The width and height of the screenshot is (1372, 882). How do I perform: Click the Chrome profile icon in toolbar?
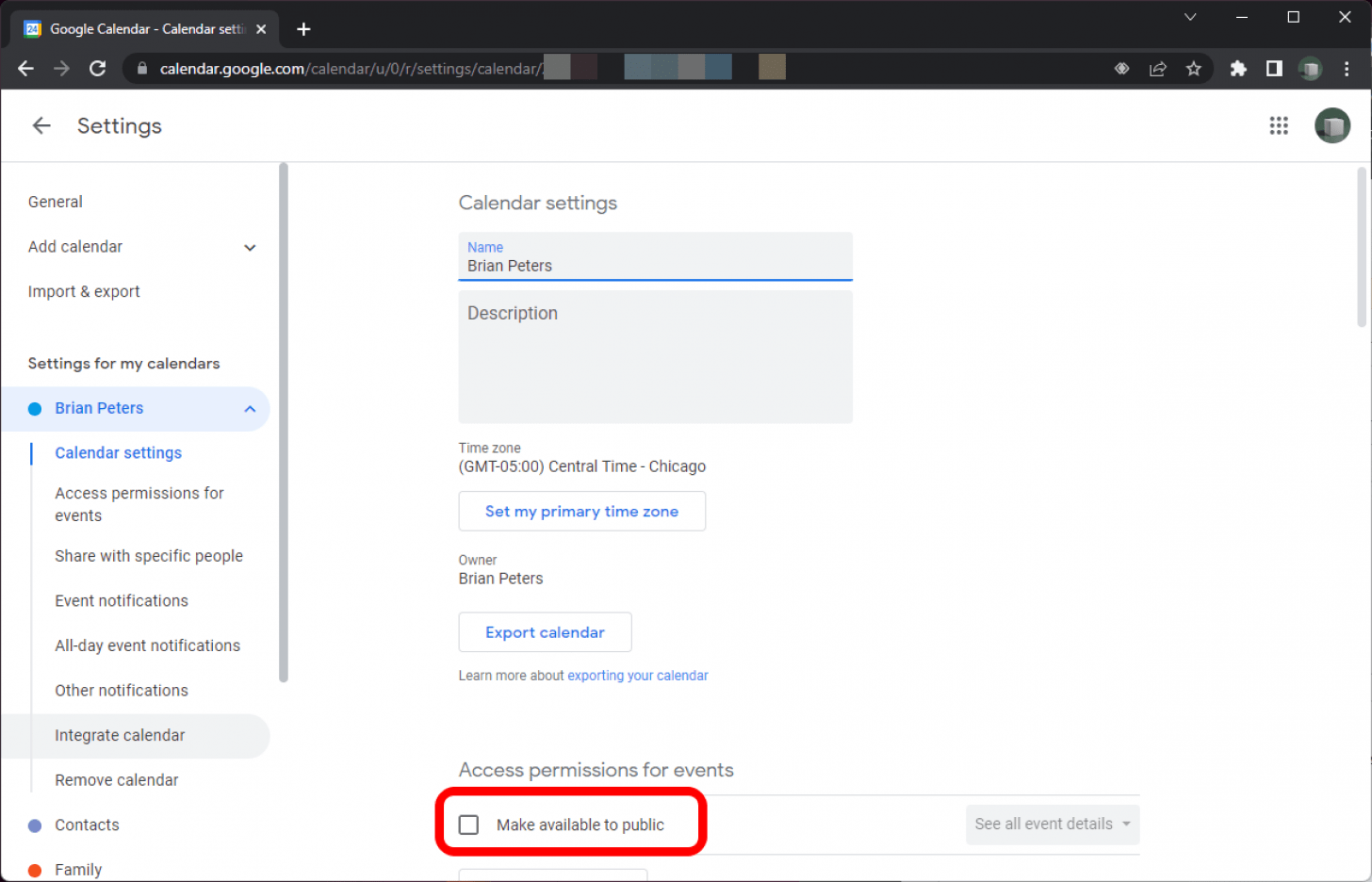tap(1310, 68)
